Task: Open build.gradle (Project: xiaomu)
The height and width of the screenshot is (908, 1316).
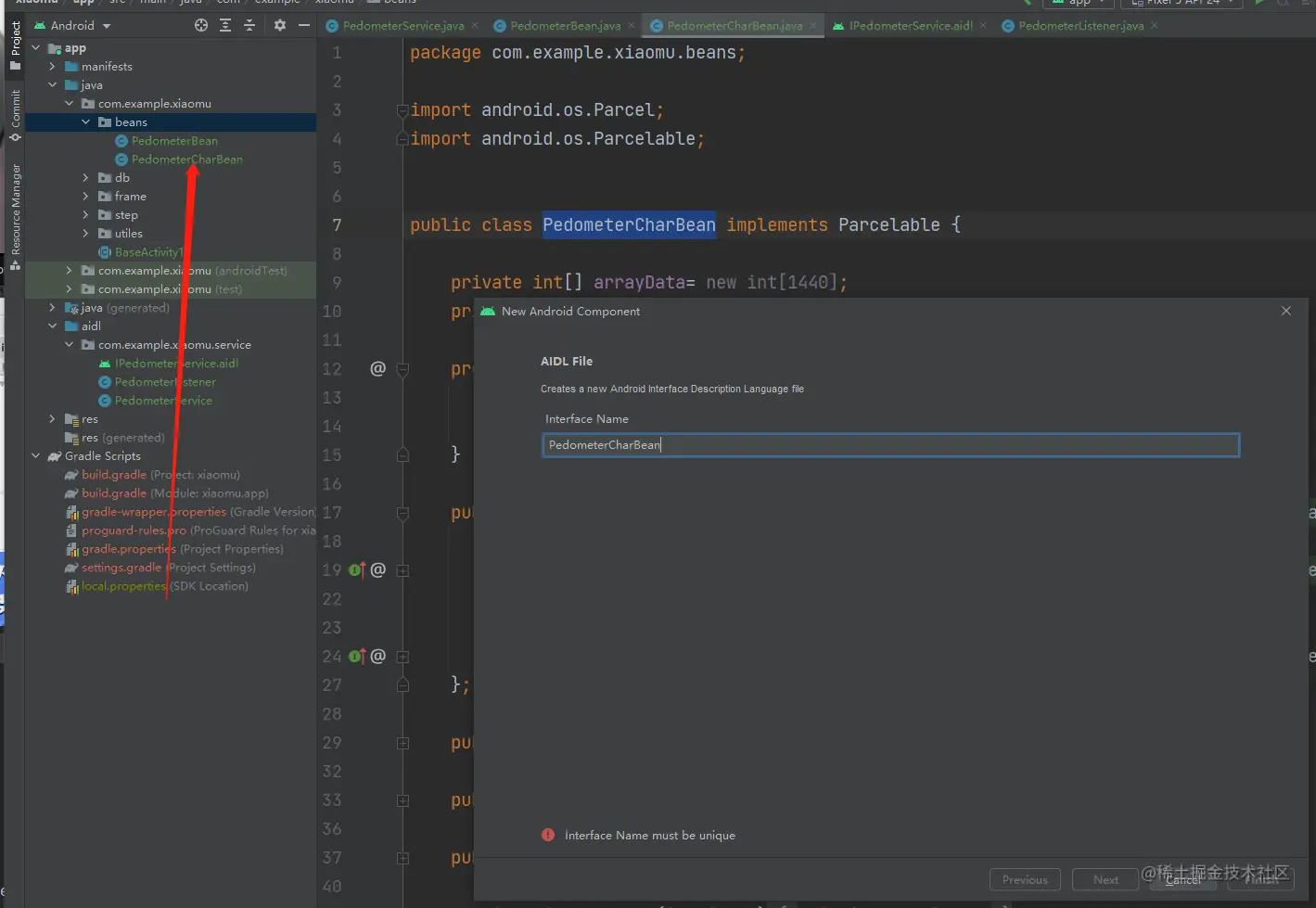Action: point(160,475)
